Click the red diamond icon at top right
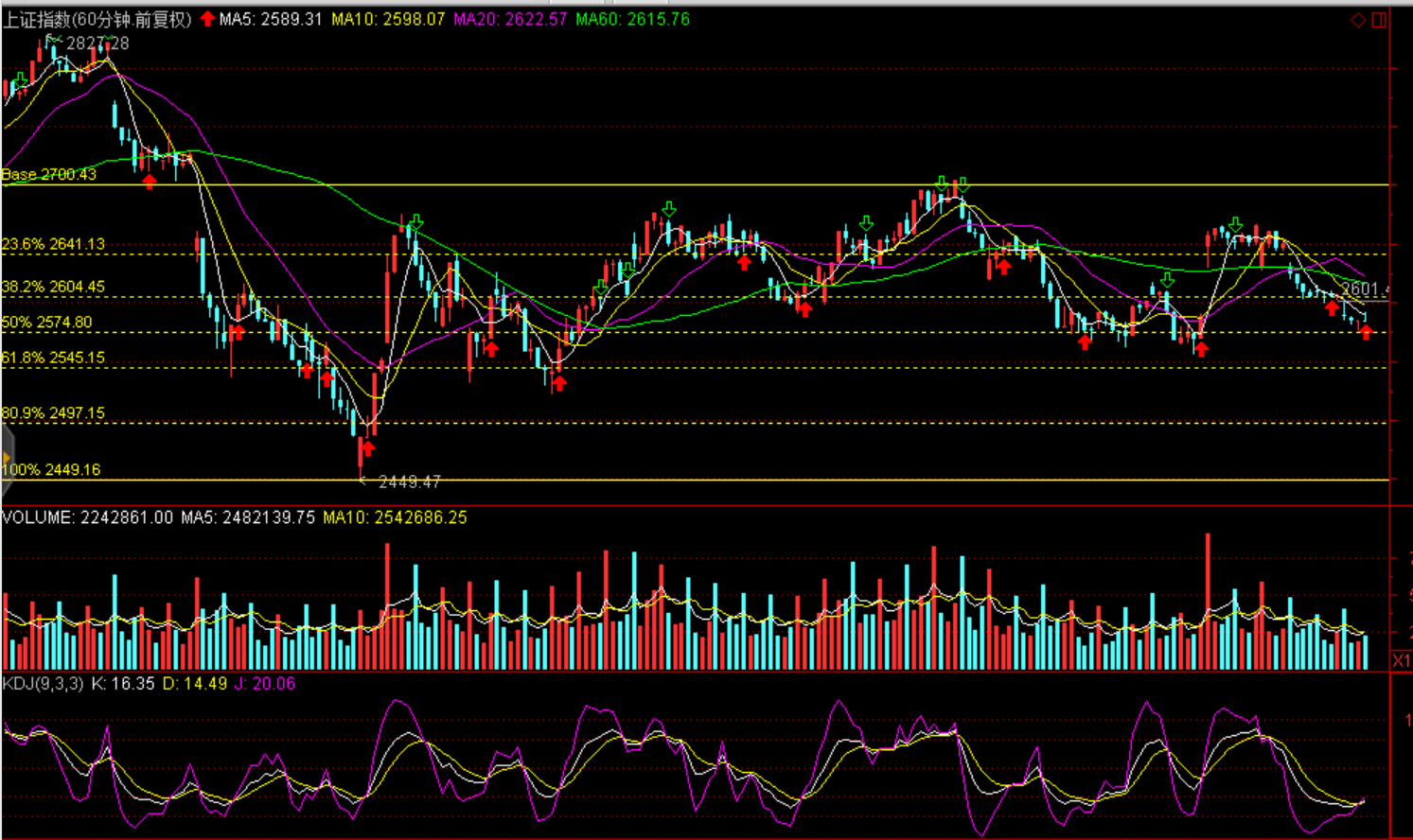This screenshot has width=1413, height=840. 1358,20
